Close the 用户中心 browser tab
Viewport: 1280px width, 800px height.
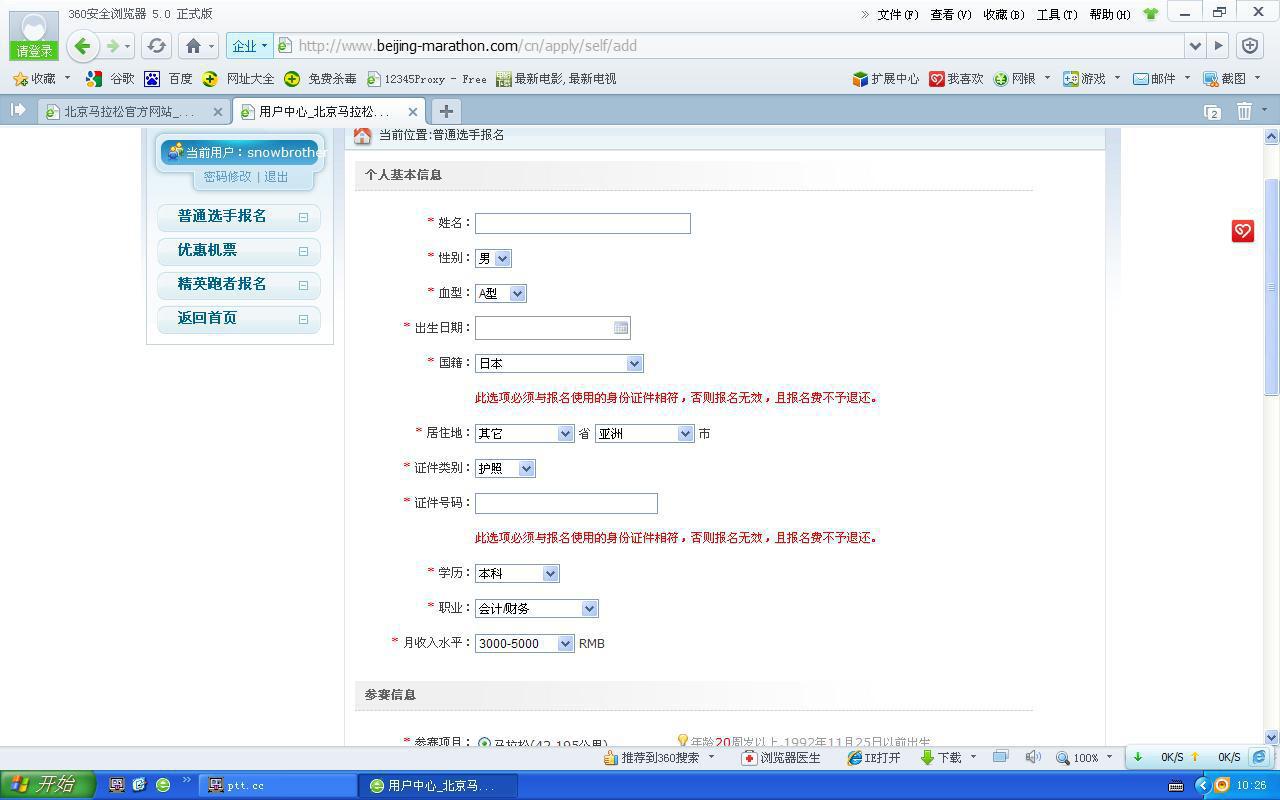412,112
